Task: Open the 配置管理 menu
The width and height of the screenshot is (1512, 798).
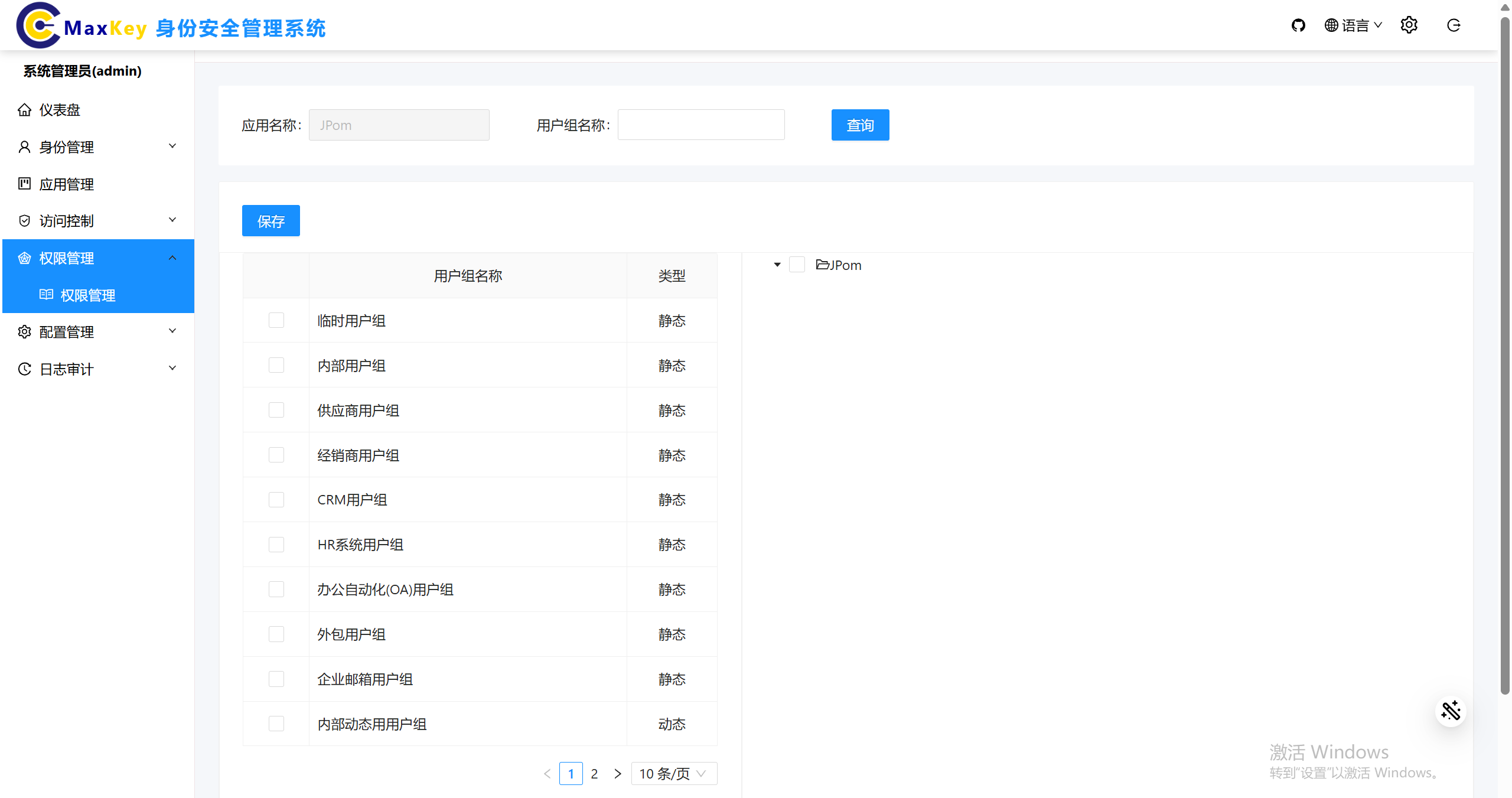Action: pos(67,331)
